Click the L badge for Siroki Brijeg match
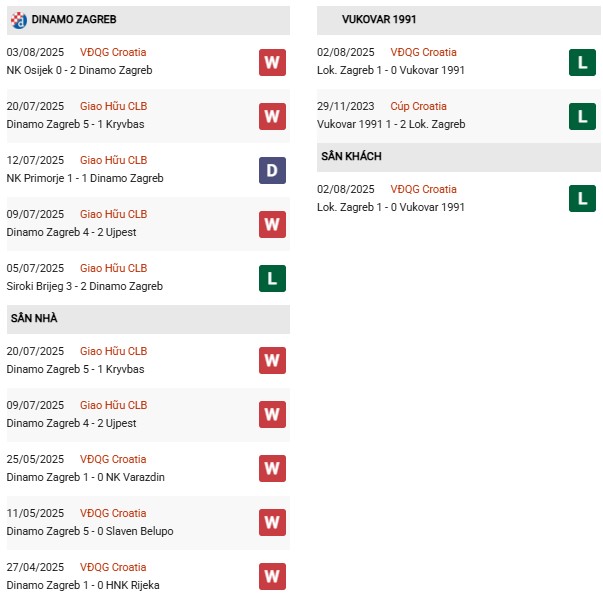Image resolution: width=603 pixels, height=608 pixels. pyautogui.click(x=272, y=278)
